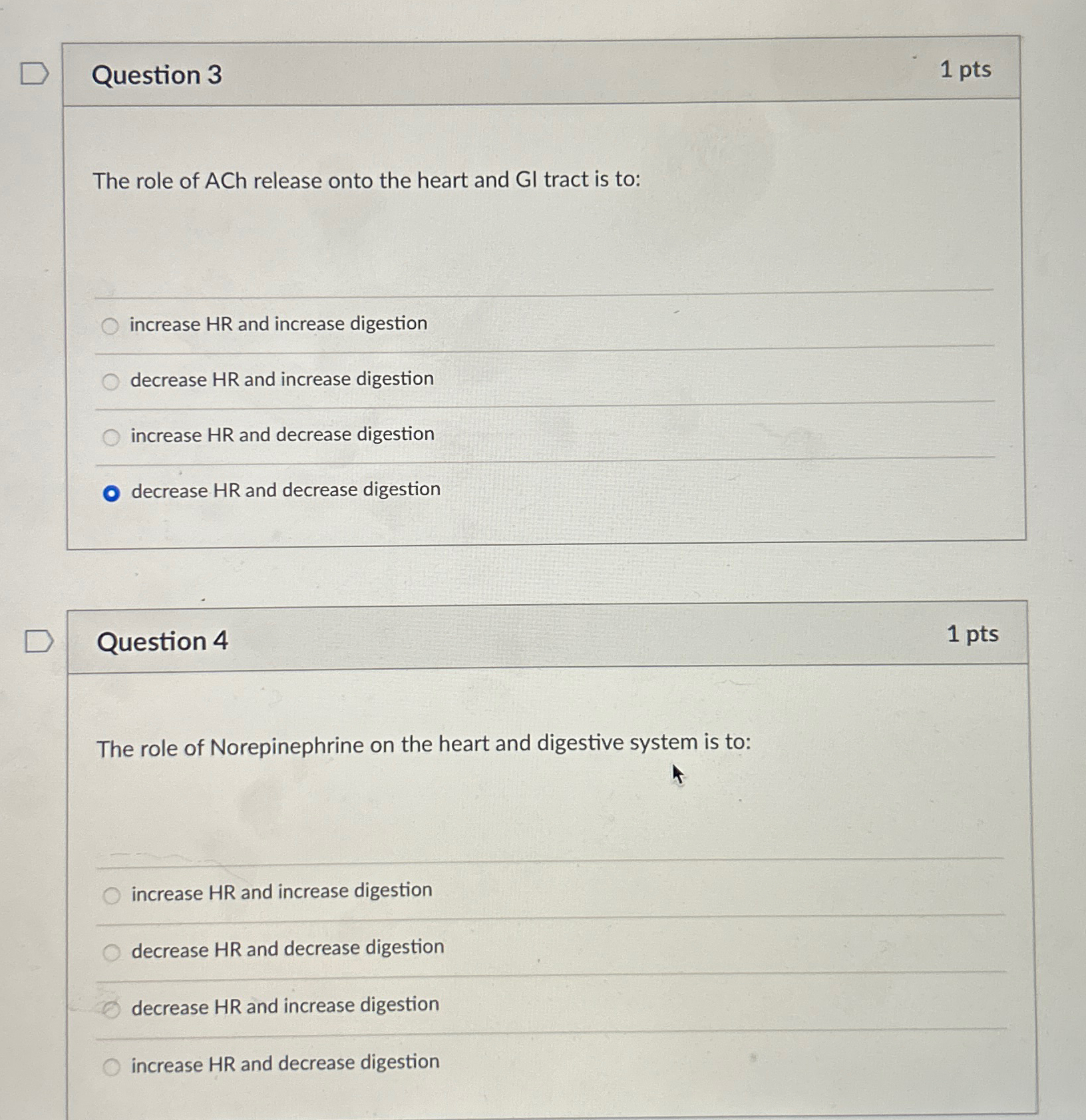Click the '1 pts' label on Question 3
Viewport: 1086px width, 1120px height.
click(968, 70)
